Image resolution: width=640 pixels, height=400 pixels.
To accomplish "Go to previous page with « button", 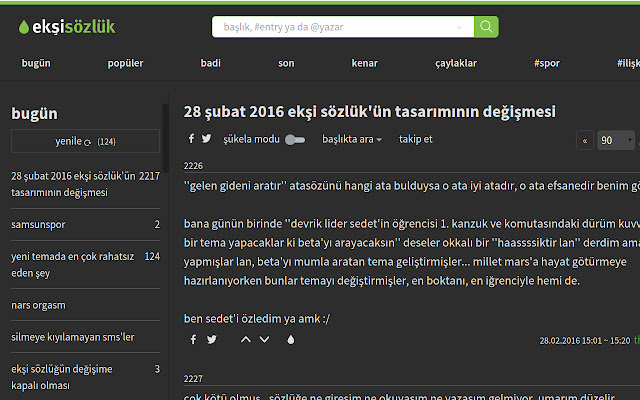I will point(584,140).
